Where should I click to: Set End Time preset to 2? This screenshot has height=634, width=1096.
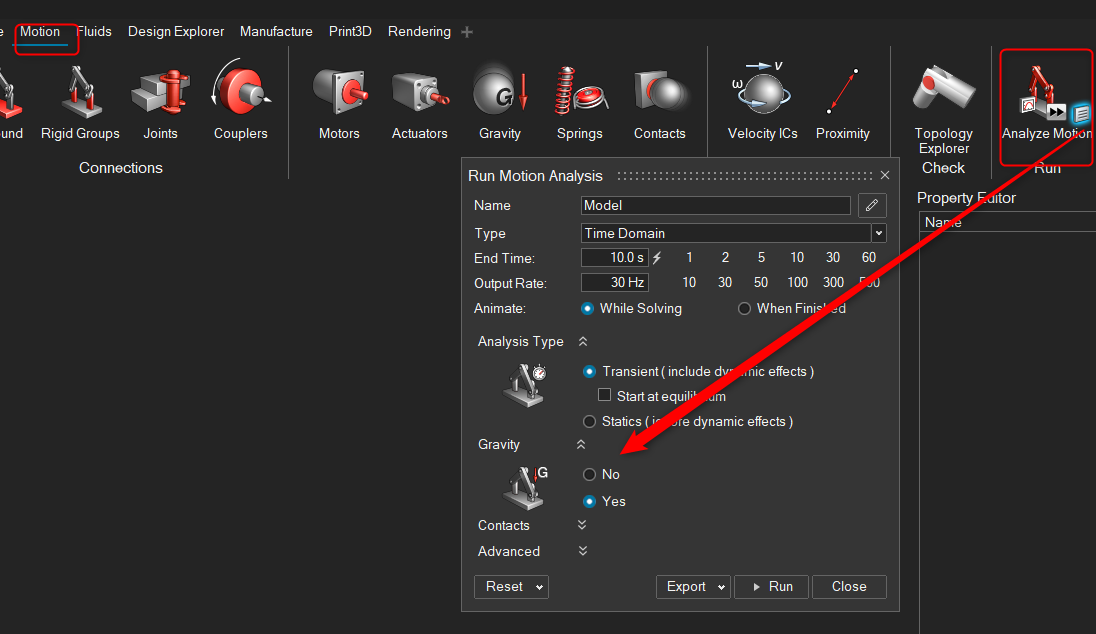coord(726,257)
